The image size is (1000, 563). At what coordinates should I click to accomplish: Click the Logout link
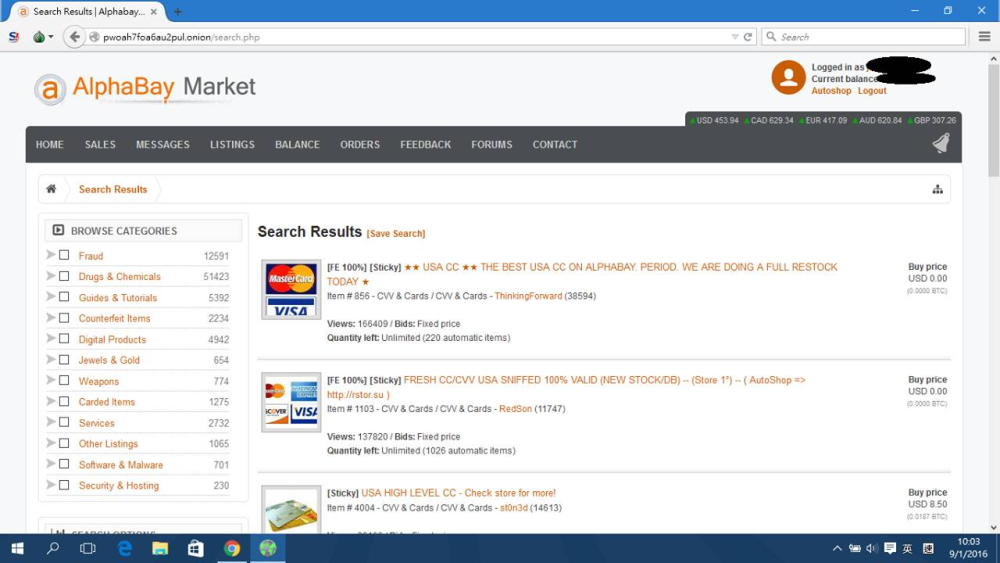pos(872,91)
